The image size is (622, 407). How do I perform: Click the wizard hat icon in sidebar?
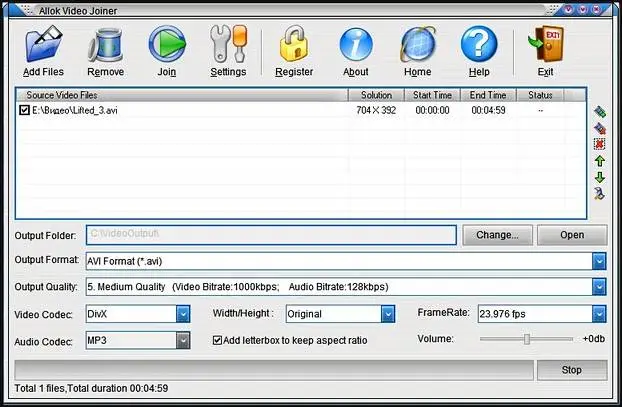tap(599, 194)
